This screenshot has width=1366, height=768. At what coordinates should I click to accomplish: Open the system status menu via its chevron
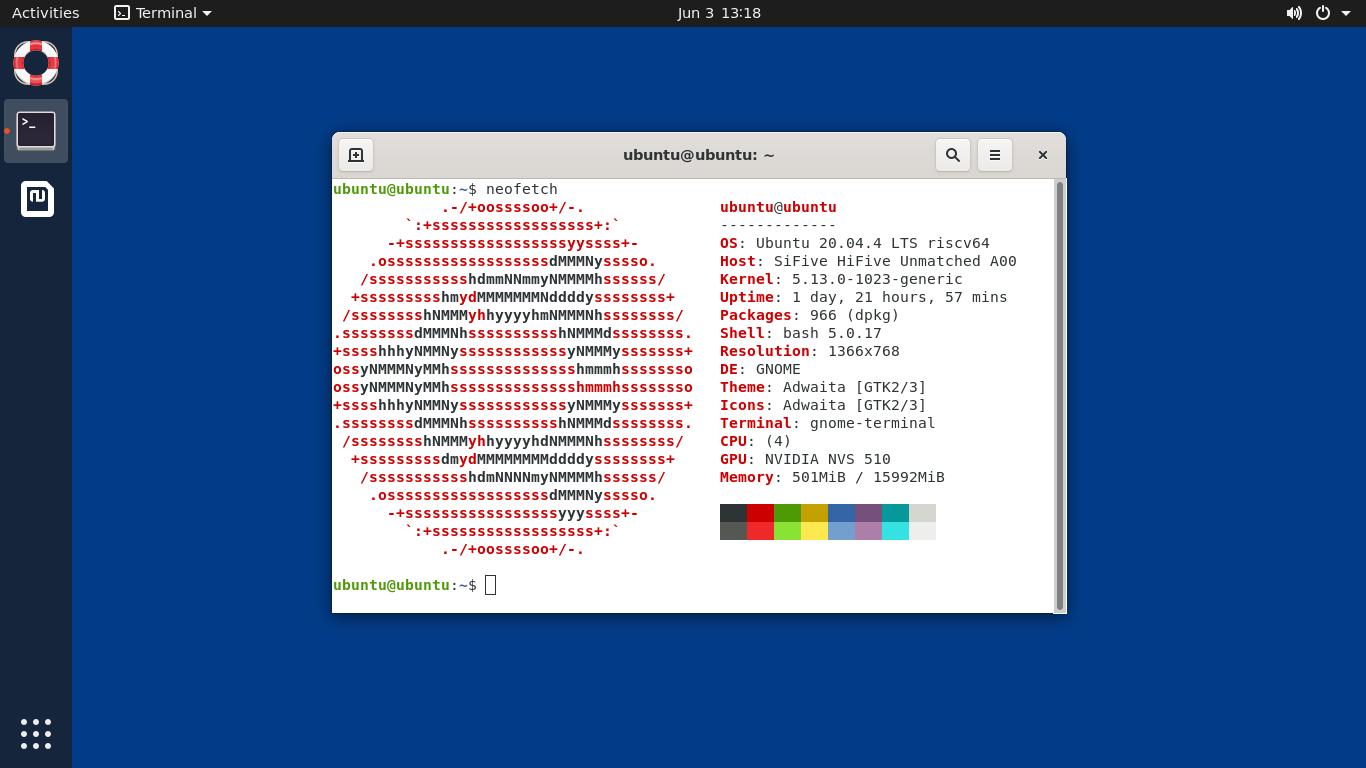pyautogui.click(x=1345, y=13)
